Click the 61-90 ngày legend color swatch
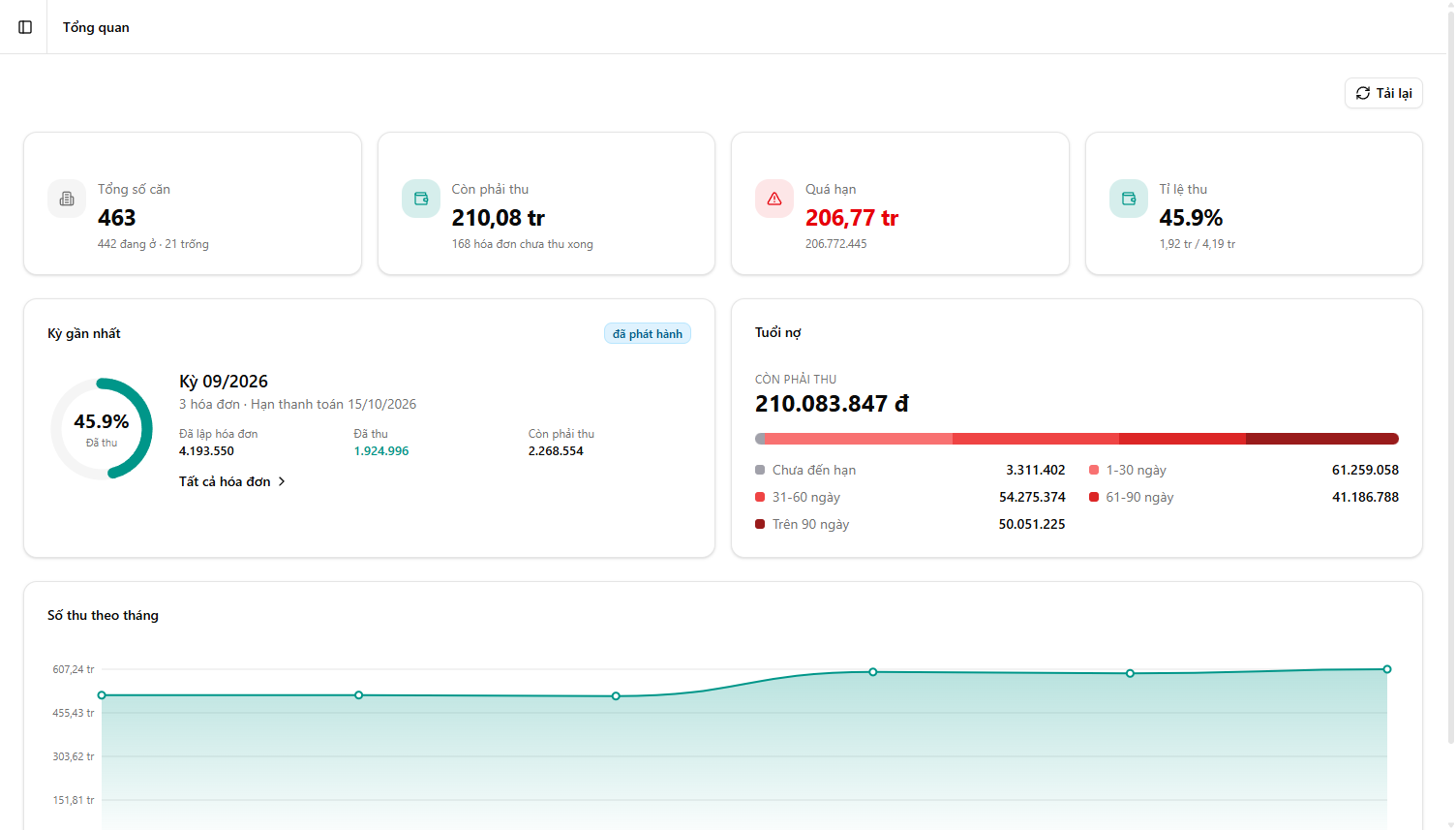Image resolution: width=1456 pixels, height=830 pixels. click(1094, 497)
